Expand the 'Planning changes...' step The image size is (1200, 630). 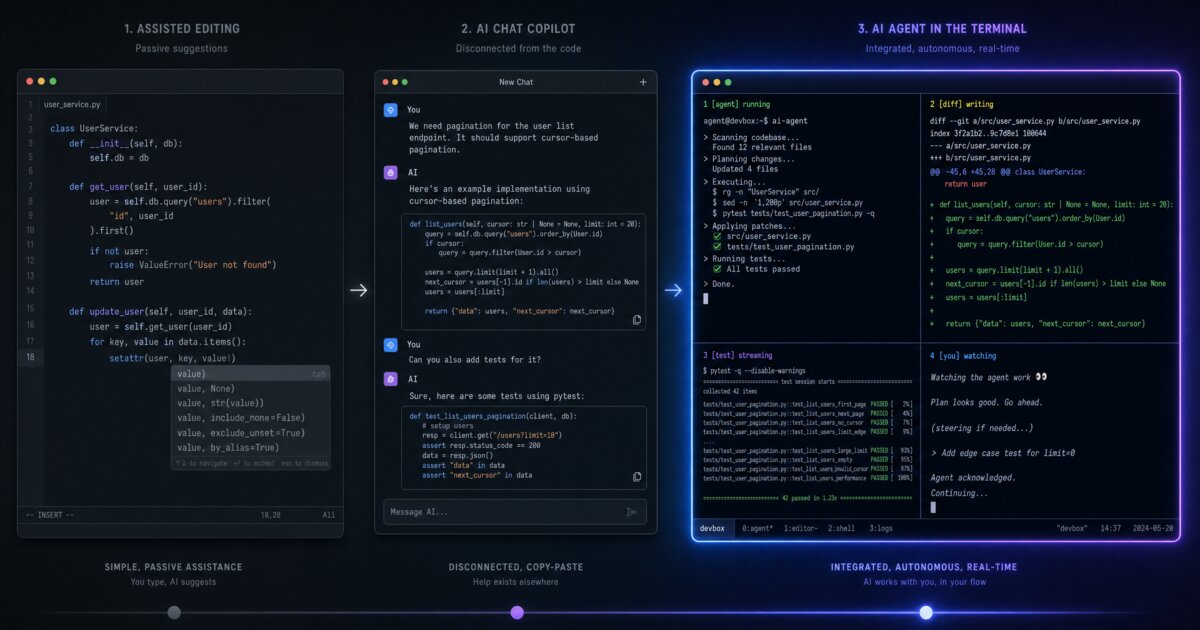[706, 158]
